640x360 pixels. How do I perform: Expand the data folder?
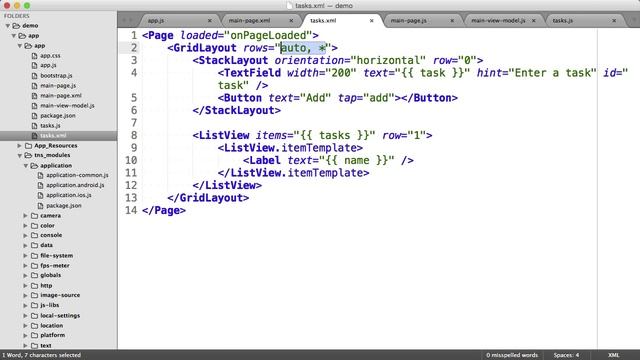(x=25, y=245)
